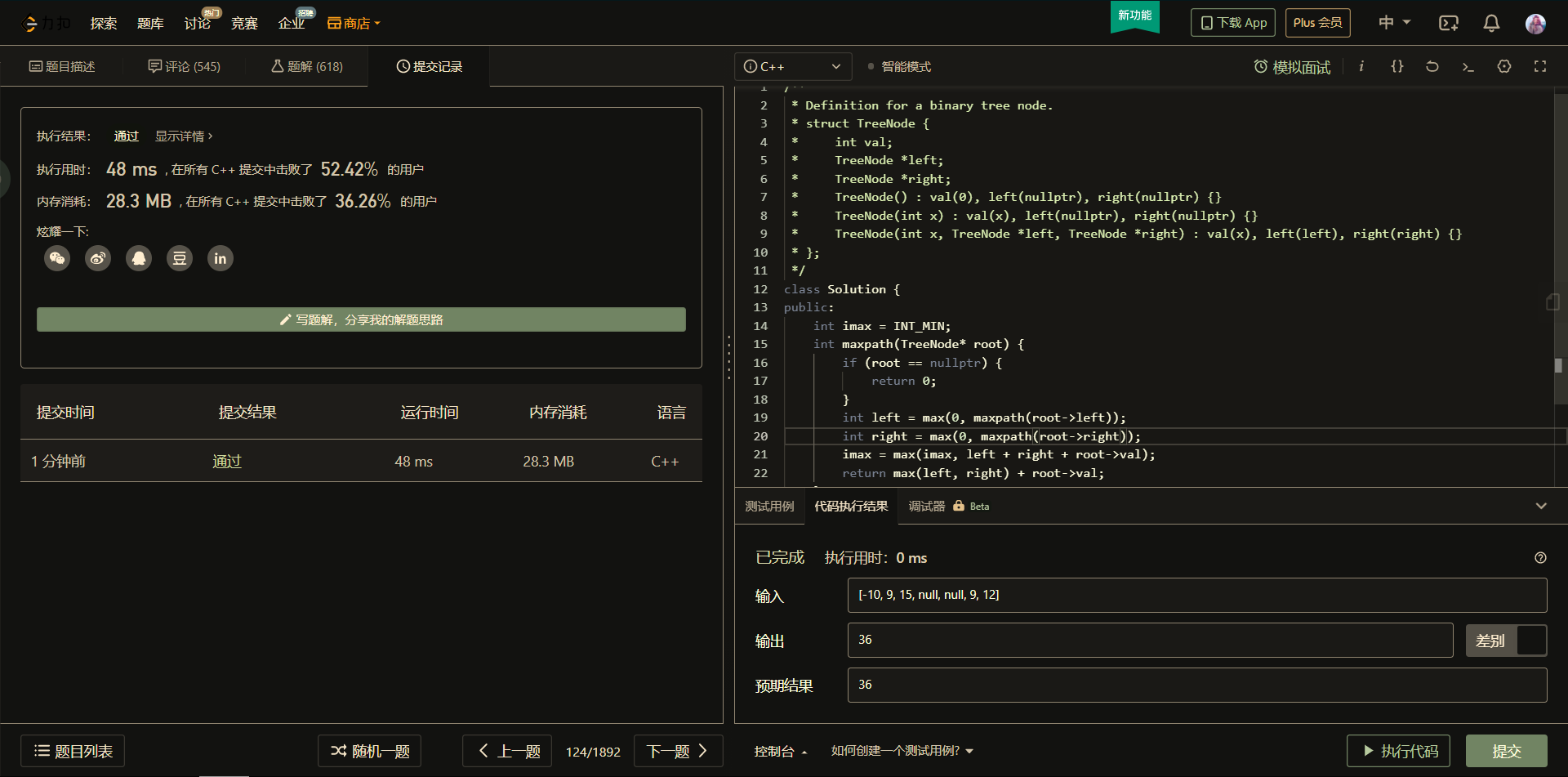
Task: Enter fullscreen editor mode
Action: pyautogui.click(x=1540, y=66)
